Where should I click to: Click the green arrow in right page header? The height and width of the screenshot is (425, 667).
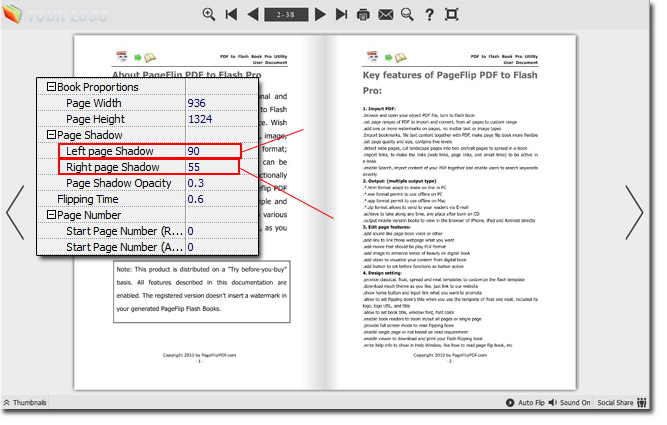[x=388, y=57]
